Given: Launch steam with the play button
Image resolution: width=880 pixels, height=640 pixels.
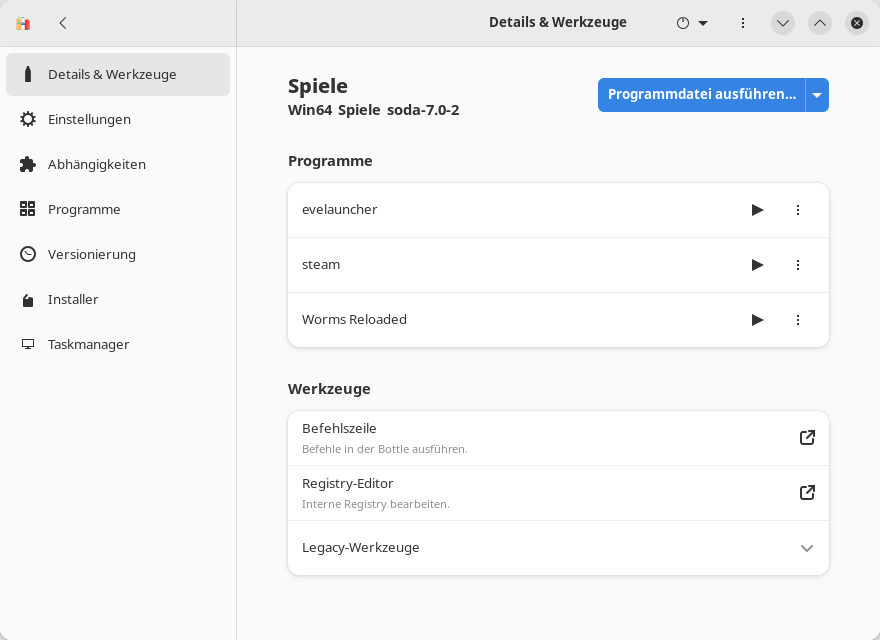Looking at the screenshot, I should [757, 265].
